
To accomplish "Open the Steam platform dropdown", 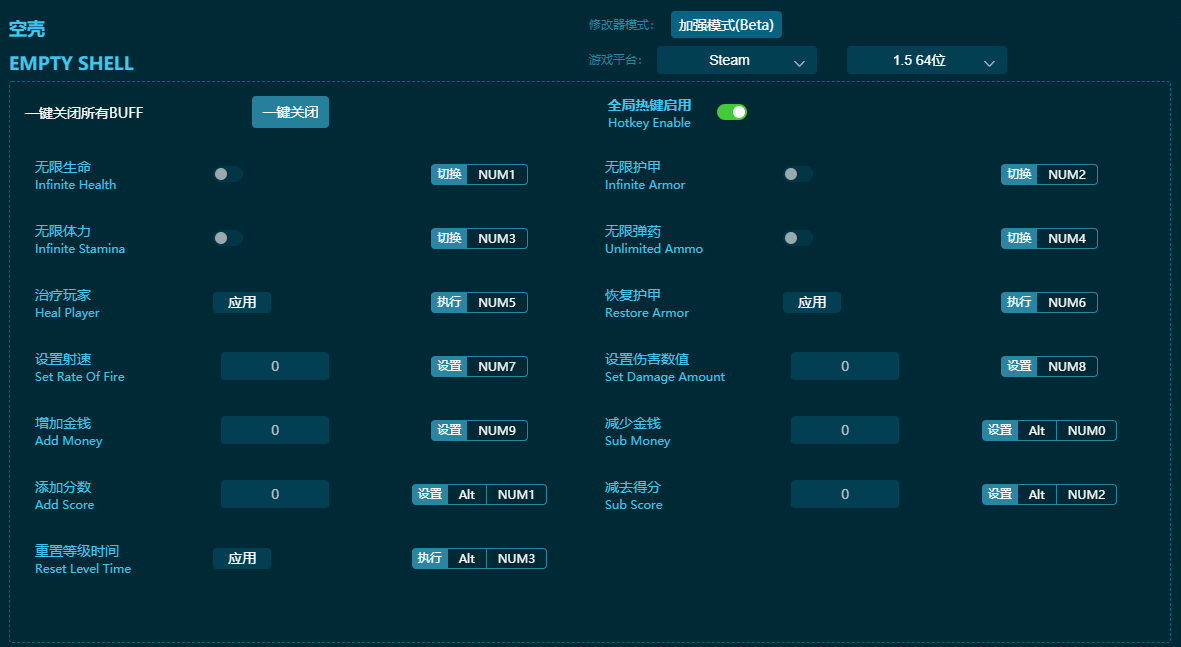I will point(737,60).
